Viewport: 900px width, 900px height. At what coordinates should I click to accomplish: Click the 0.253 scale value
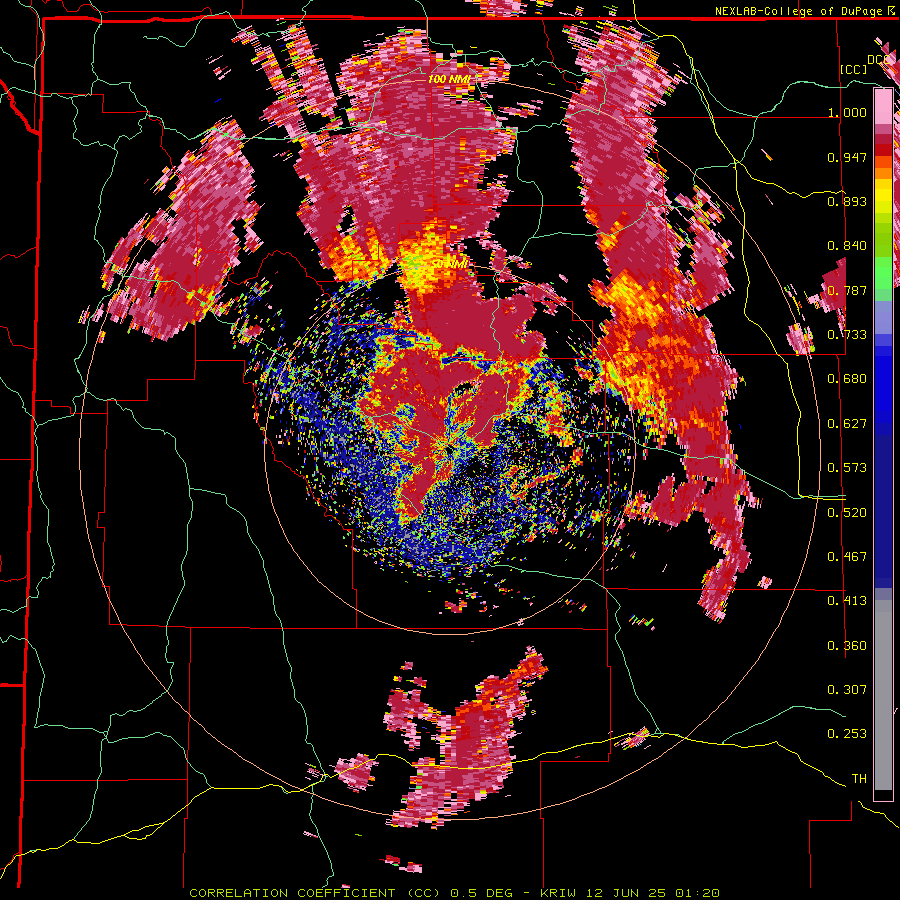click(x=847, y=734)
